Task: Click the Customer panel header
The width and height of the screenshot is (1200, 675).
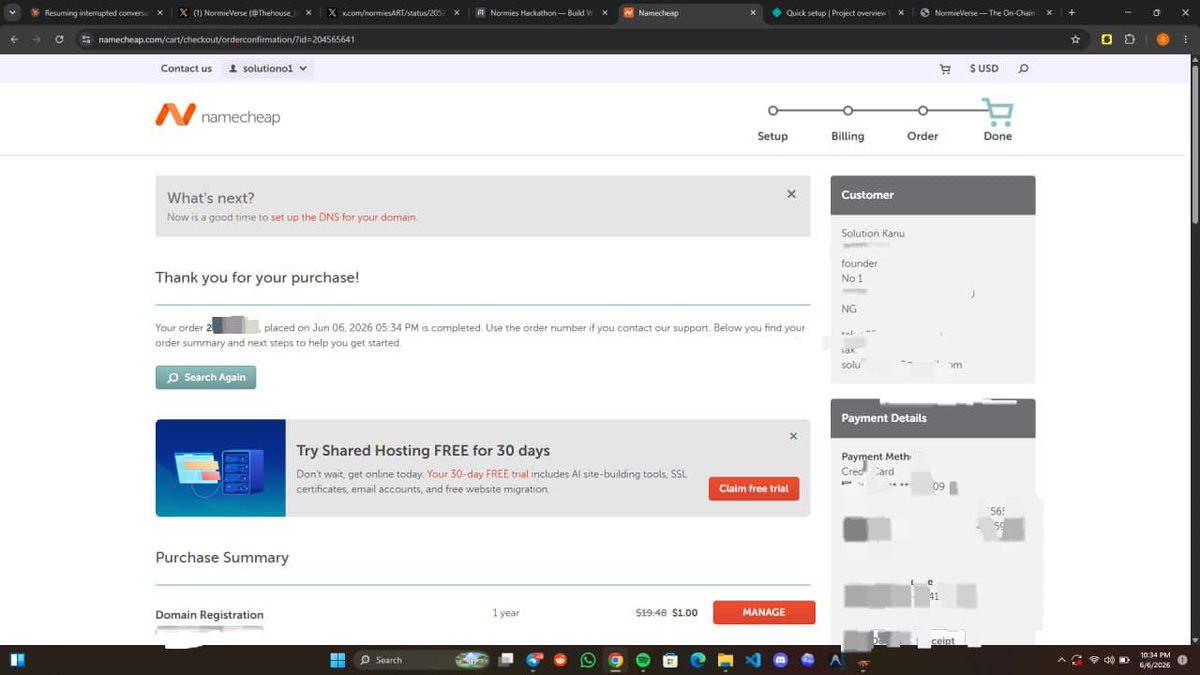Action: coord(933,195)
